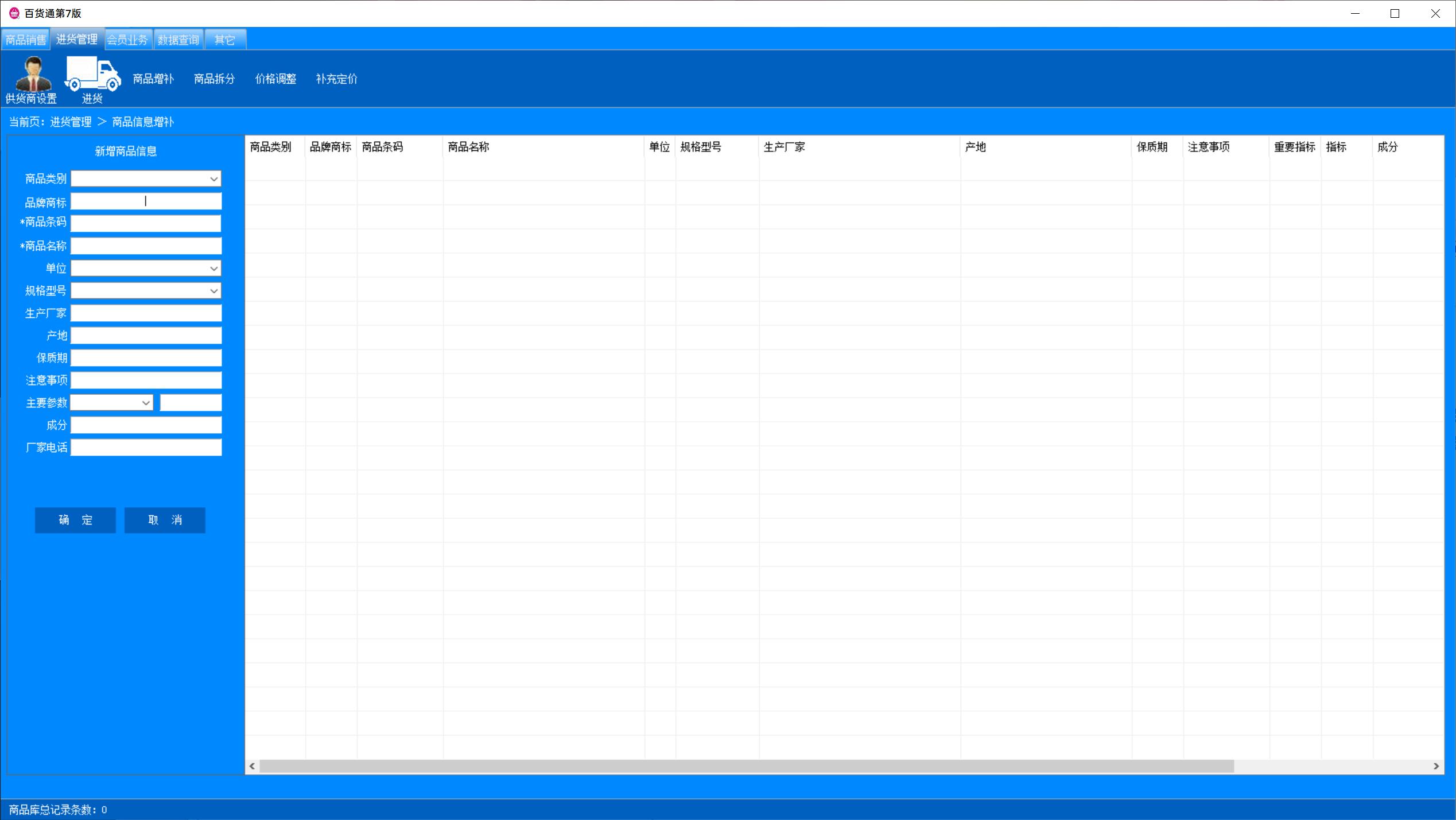The width and height of the screenshot is (1456, 820).
Task: Click the horizontal scrollbar thumb under table
Action: [x=746, y=766]
